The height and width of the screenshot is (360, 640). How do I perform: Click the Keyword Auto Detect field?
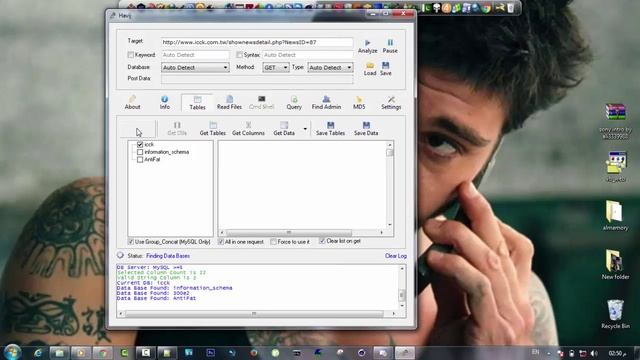pyautogui.click(x=195, y=55)
